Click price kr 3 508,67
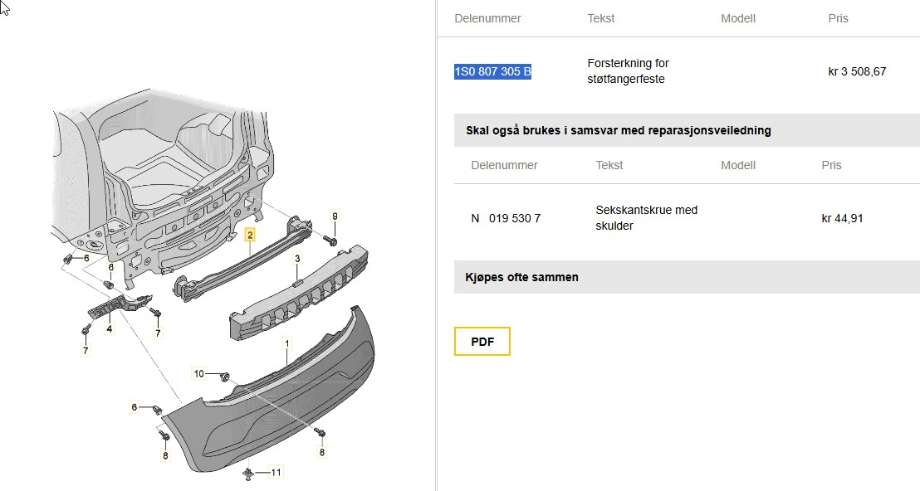Screen dimensions: 920x491 857,72
